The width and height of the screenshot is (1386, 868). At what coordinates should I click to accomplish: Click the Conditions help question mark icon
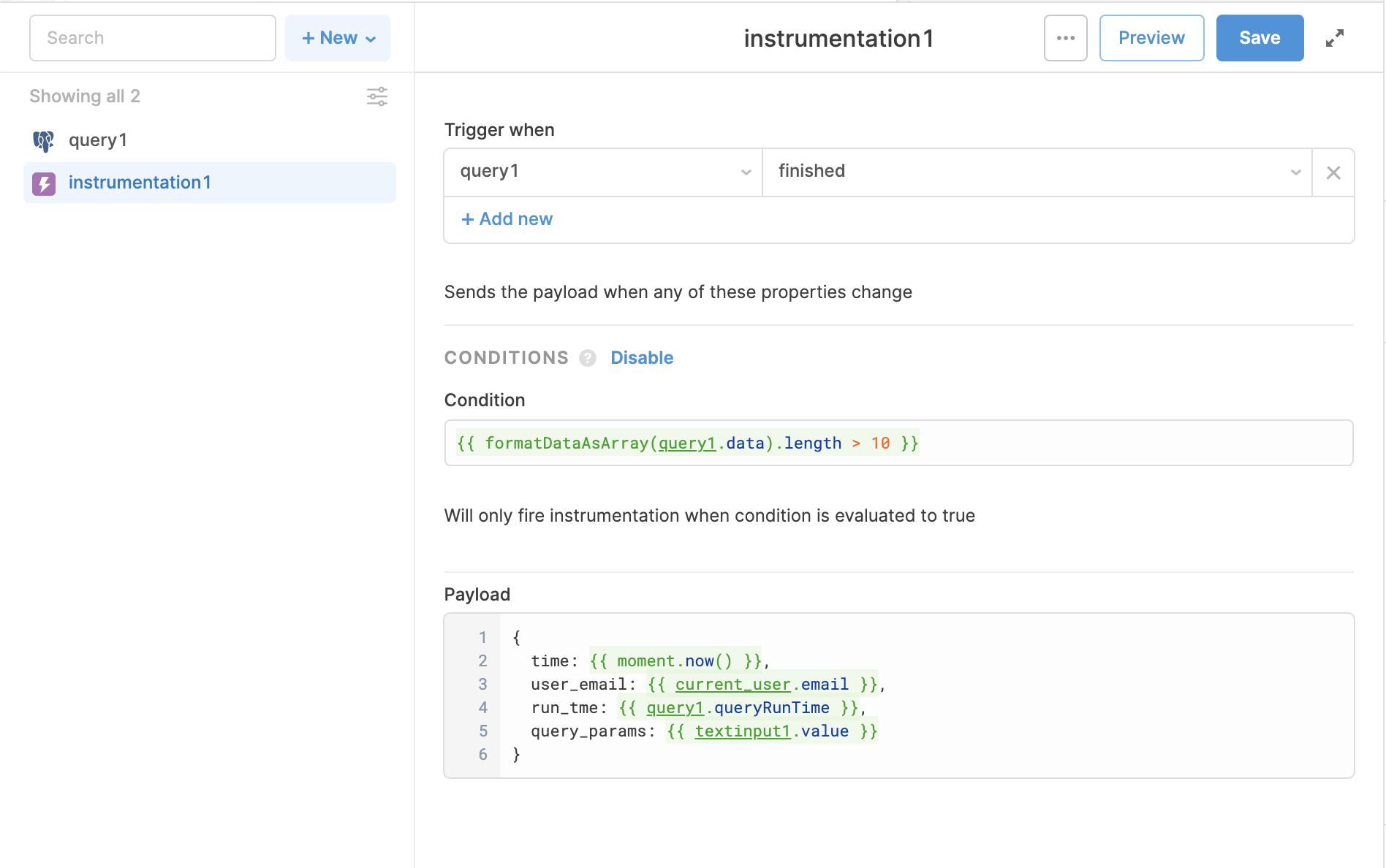pyautogui.click(x=588, y=358)
